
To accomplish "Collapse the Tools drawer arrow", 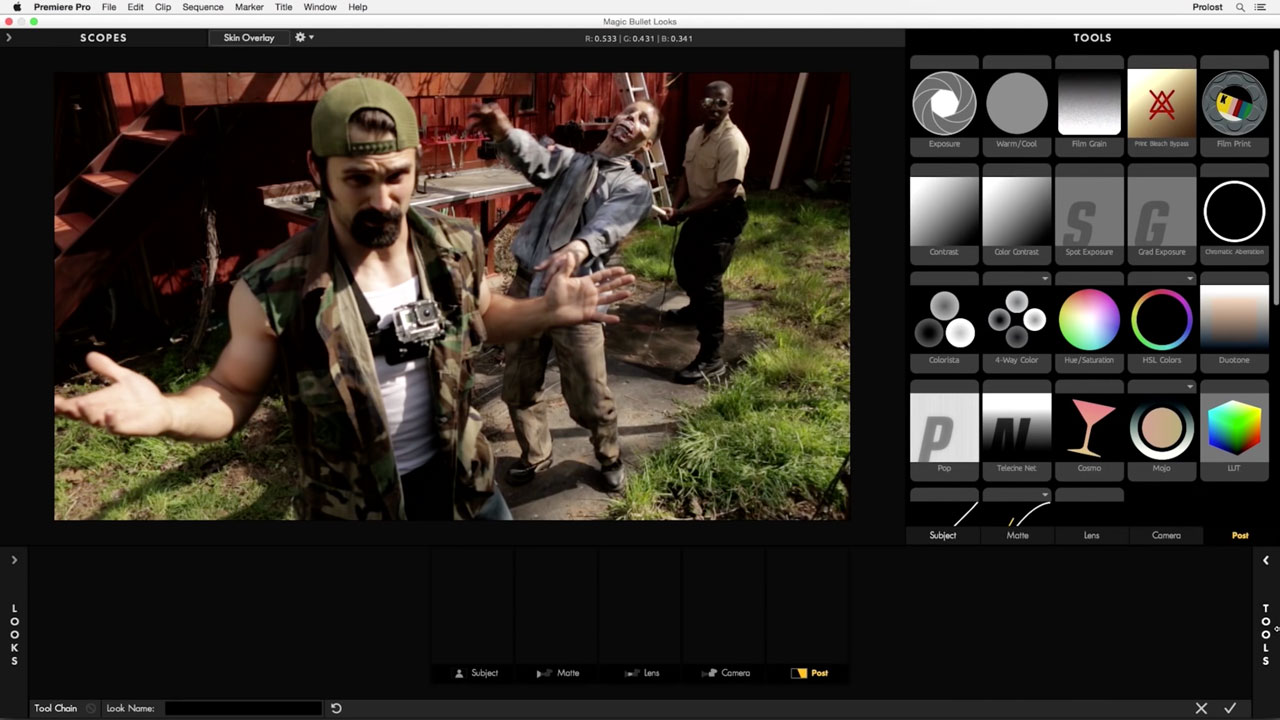I will click(1265, 561).
